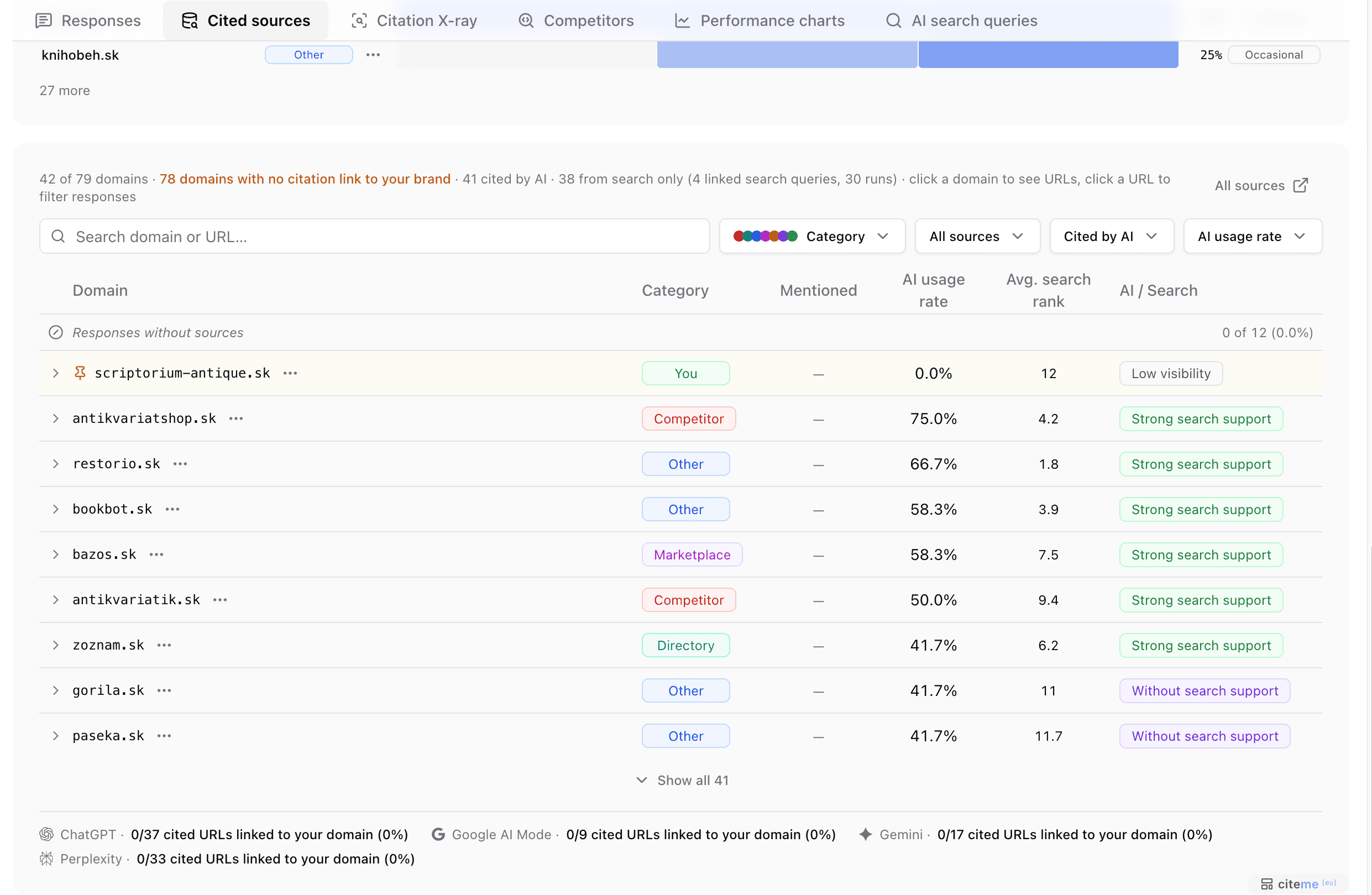Expand the bazos.sk row

(x=55, y=554)
